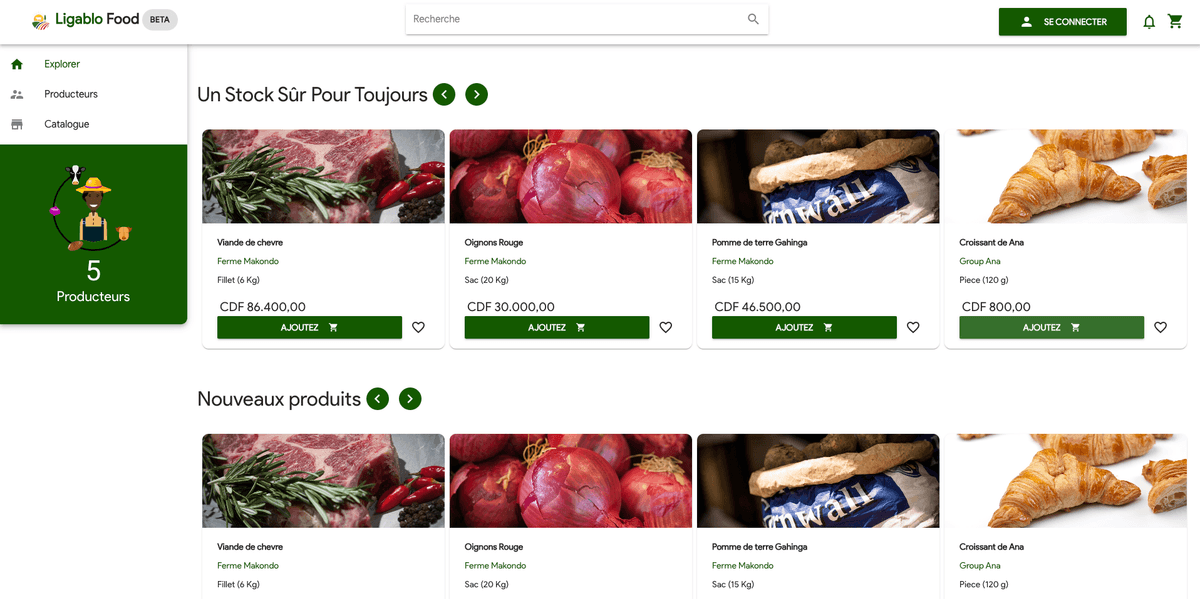Toggle heart on Oignons Rouge card
Viewport: 1200px width, 599px height.
[665, 327]
